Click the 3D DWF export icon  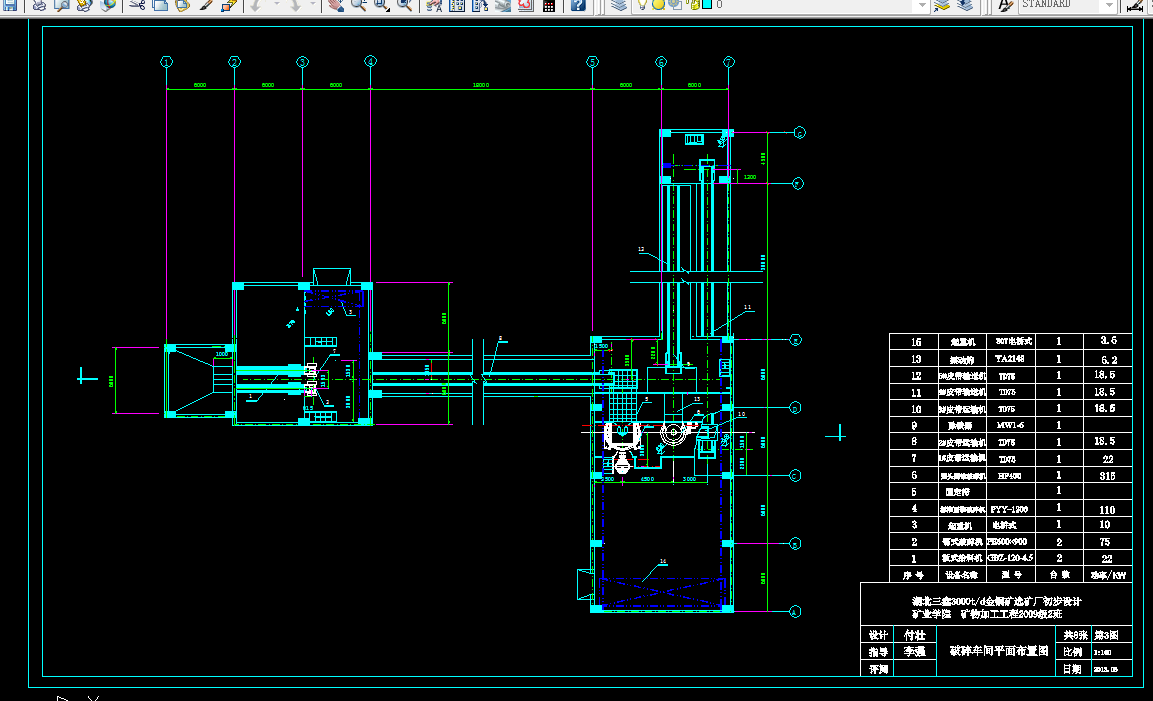[x=107, y=5]
